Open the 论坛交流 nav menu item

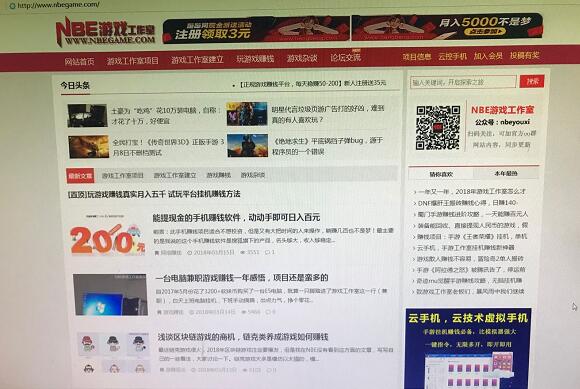pyautogui.click(x=345, y=57)
